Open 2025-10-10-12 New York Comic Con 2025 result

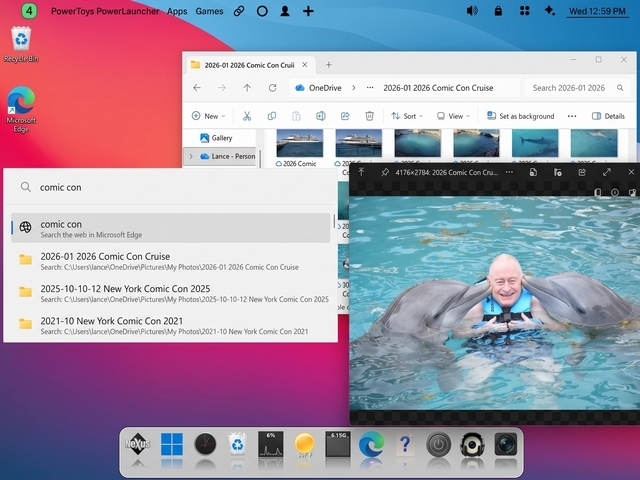click(171, 293)
